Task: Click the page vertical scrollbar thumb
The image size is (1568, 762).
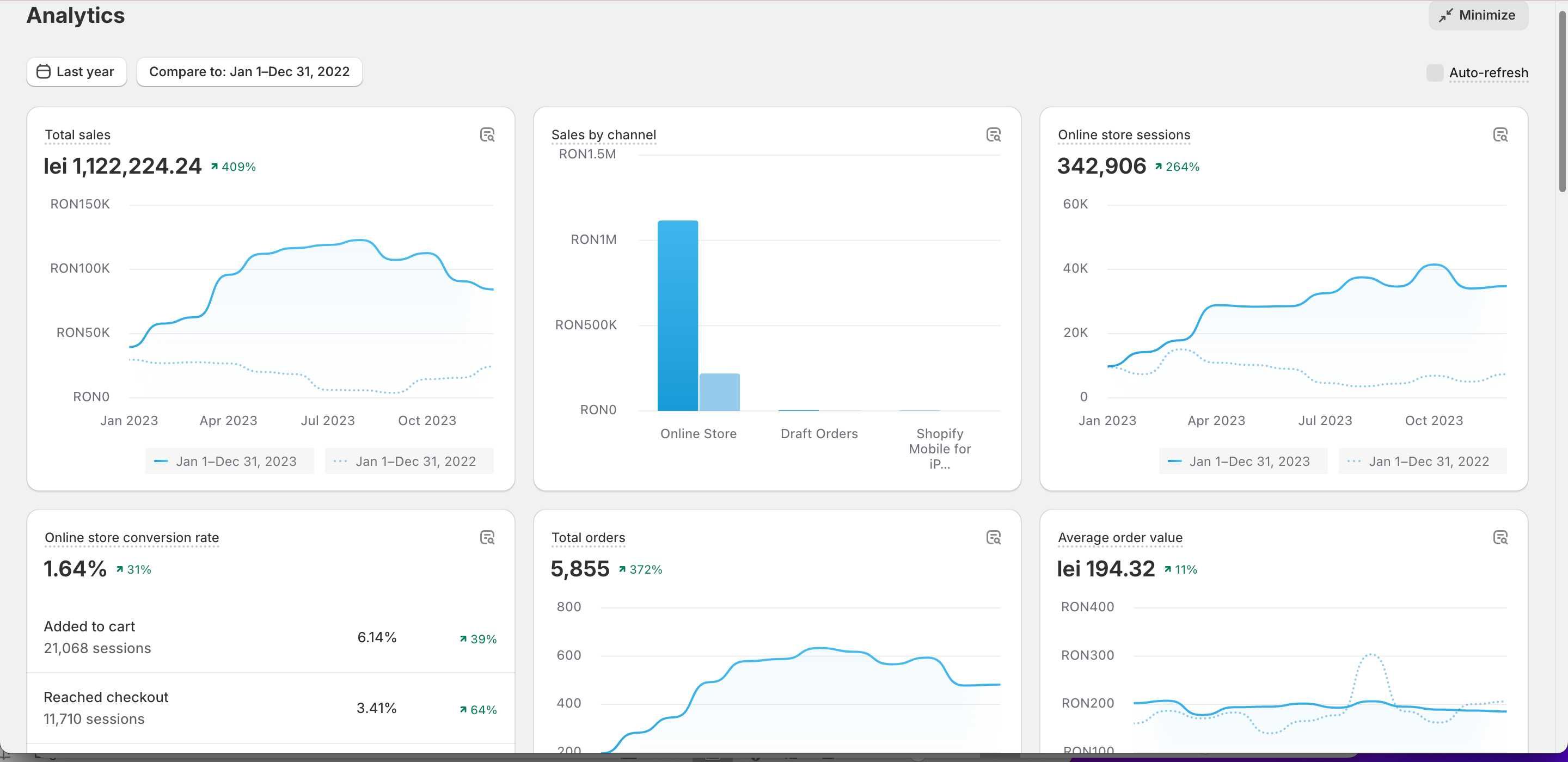Action: click(x=1562, y=102)
